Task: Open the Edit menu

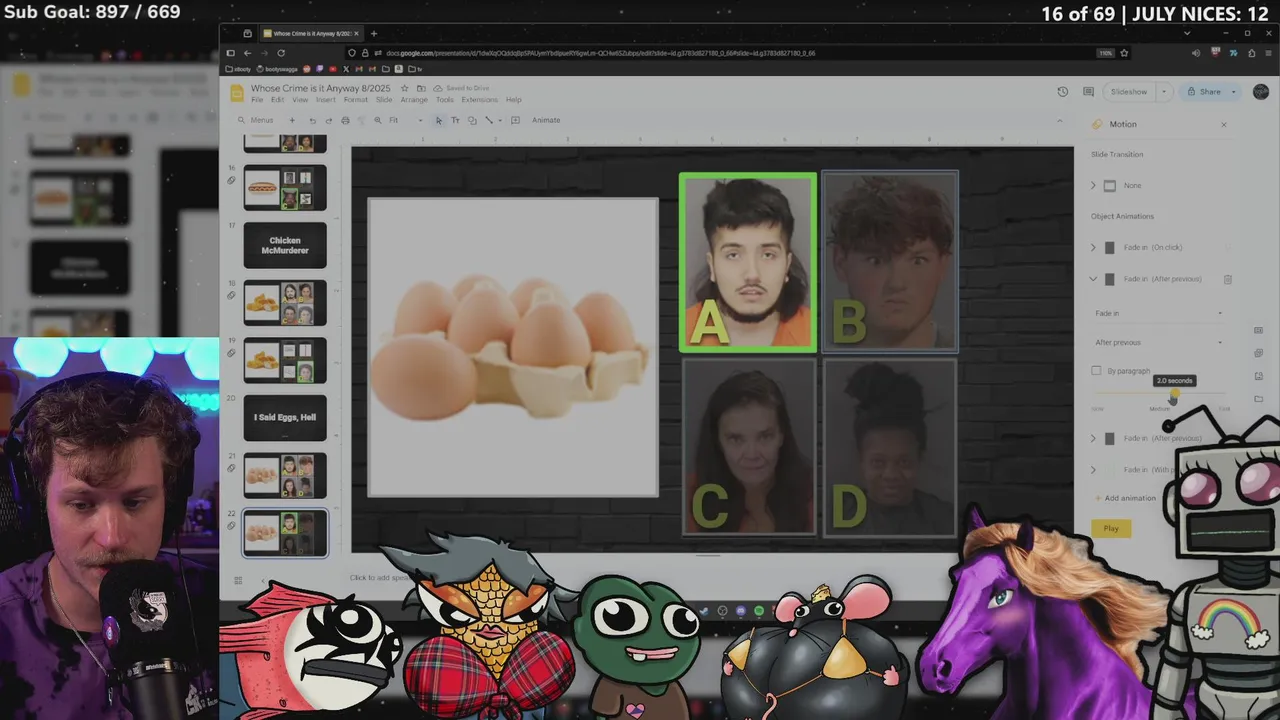Action: [x=277, y=100]
